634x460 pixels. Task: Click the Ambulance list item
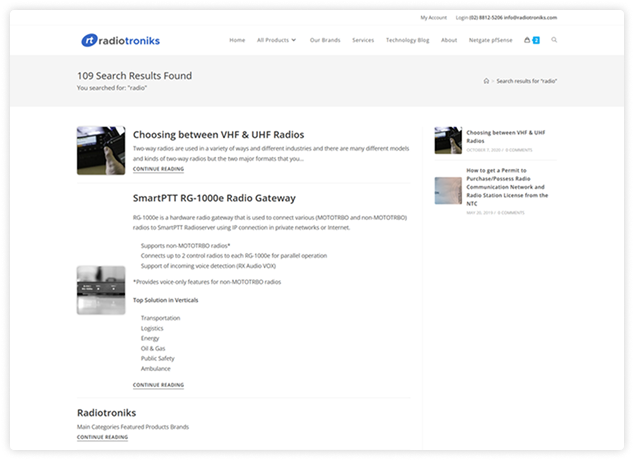pos(155,369)
